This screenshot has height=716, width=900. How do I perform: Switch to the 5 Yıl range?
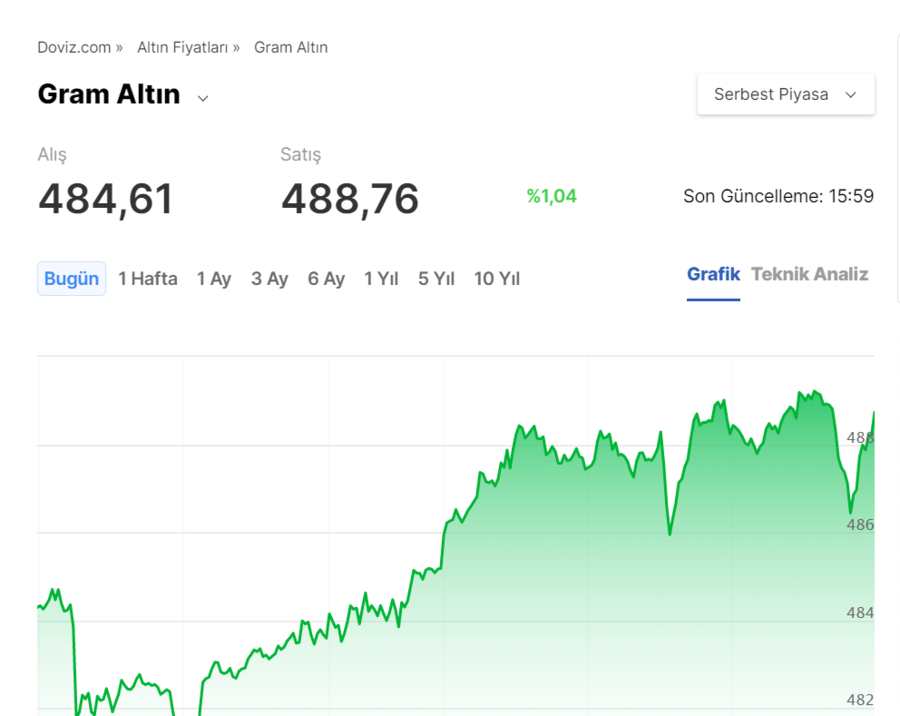coord(436,278)
